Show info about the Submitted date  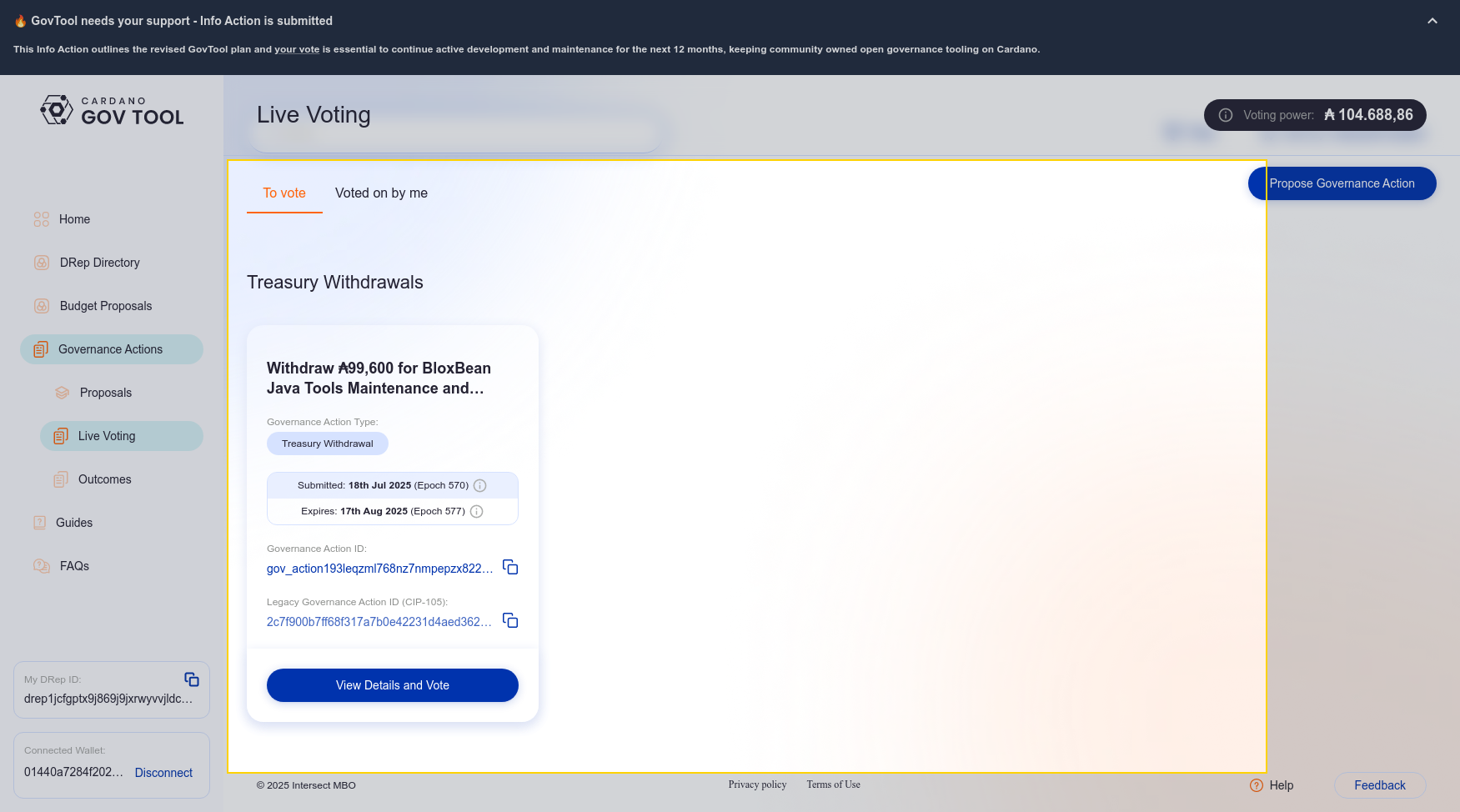[x=480, y=486]
